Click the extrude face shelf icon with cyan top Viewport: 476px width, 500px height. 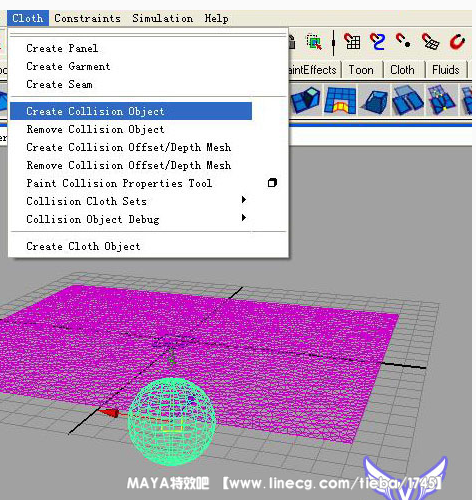click(306, 99)
